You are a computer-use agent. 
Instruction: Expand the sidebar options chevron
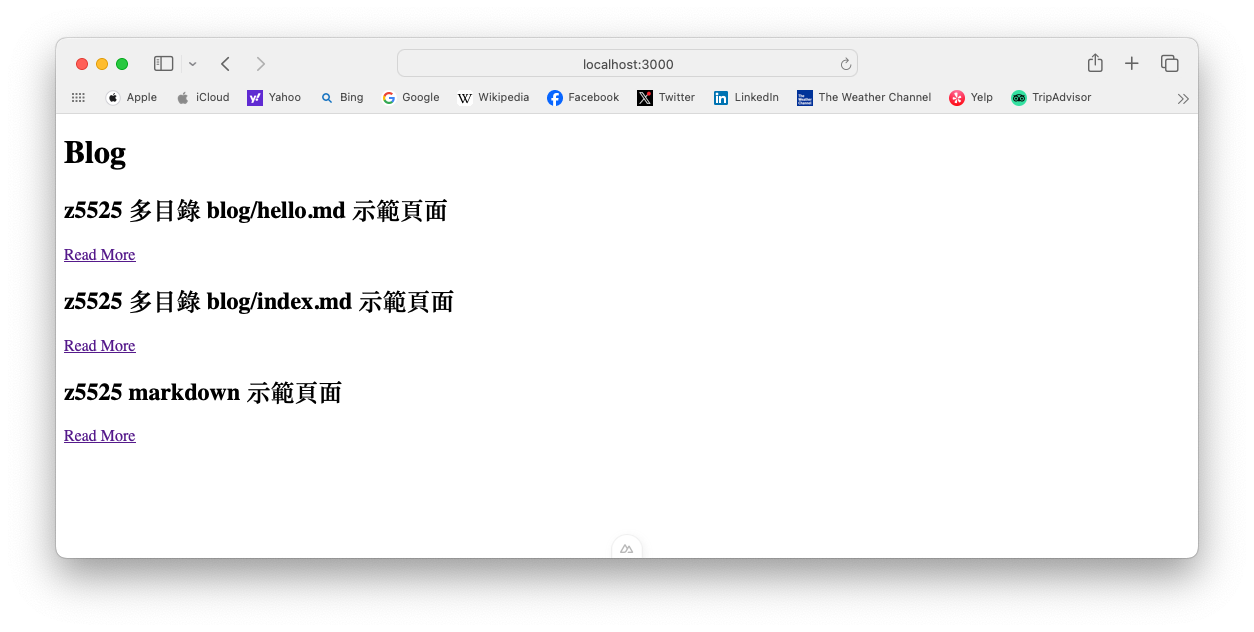click(192, 63)
